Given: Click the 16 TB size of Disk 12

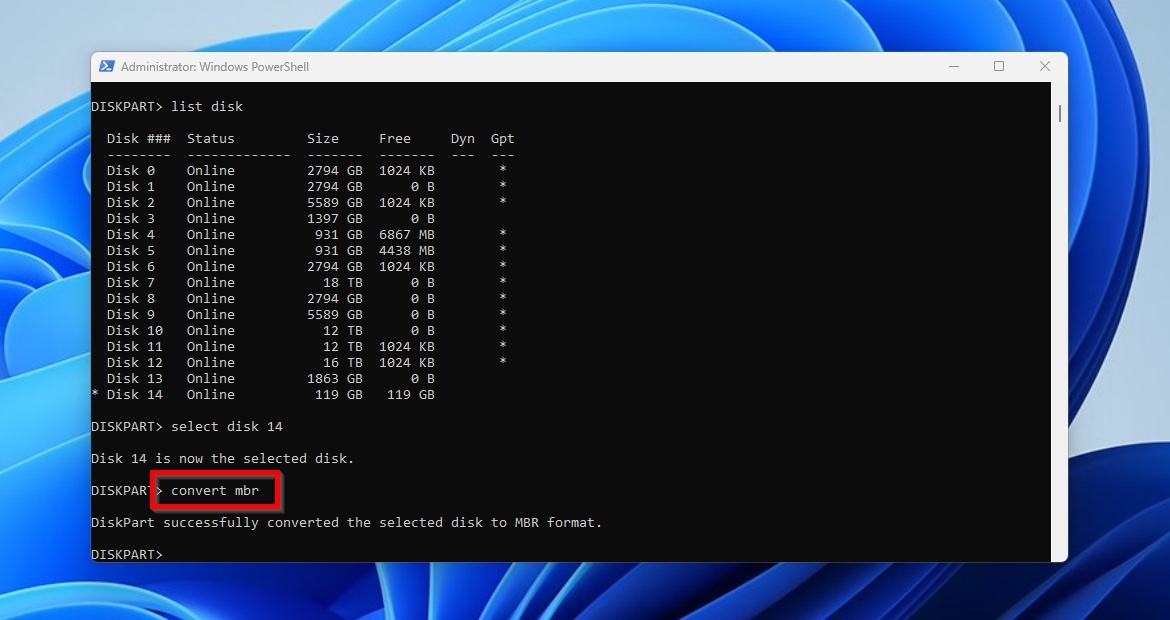Looking at the screenshot, I should point(342,363).
